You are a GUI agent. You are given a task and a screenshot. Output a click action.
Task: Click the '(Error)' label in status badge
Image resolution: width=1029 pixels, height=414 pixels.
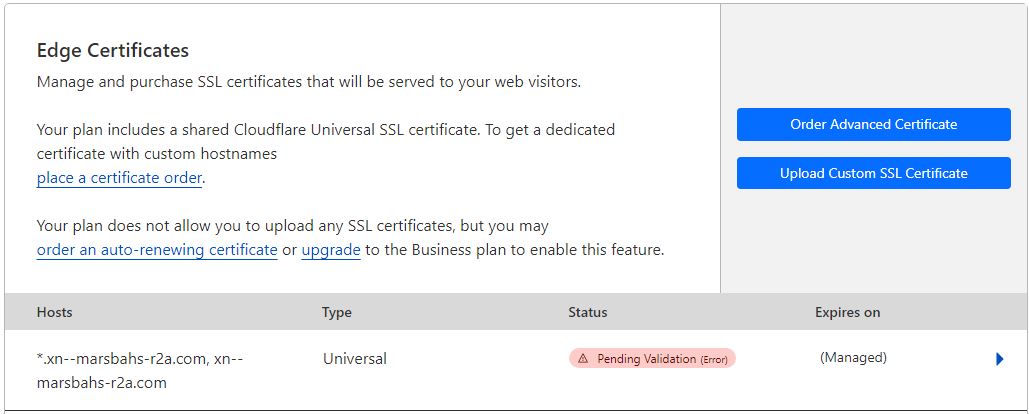click(x=715, y=358)
